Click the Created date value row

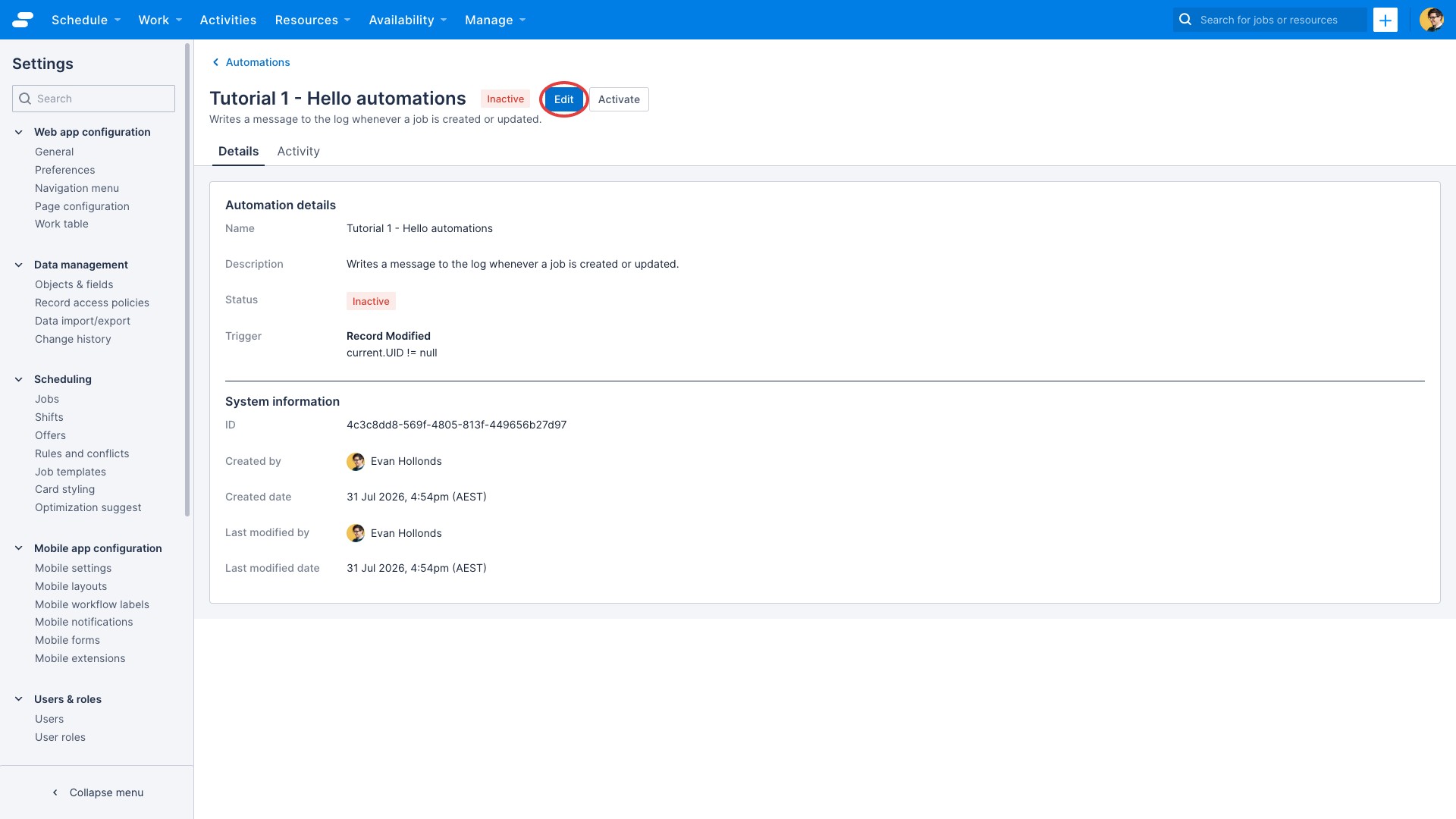click(x=416, y=497)
